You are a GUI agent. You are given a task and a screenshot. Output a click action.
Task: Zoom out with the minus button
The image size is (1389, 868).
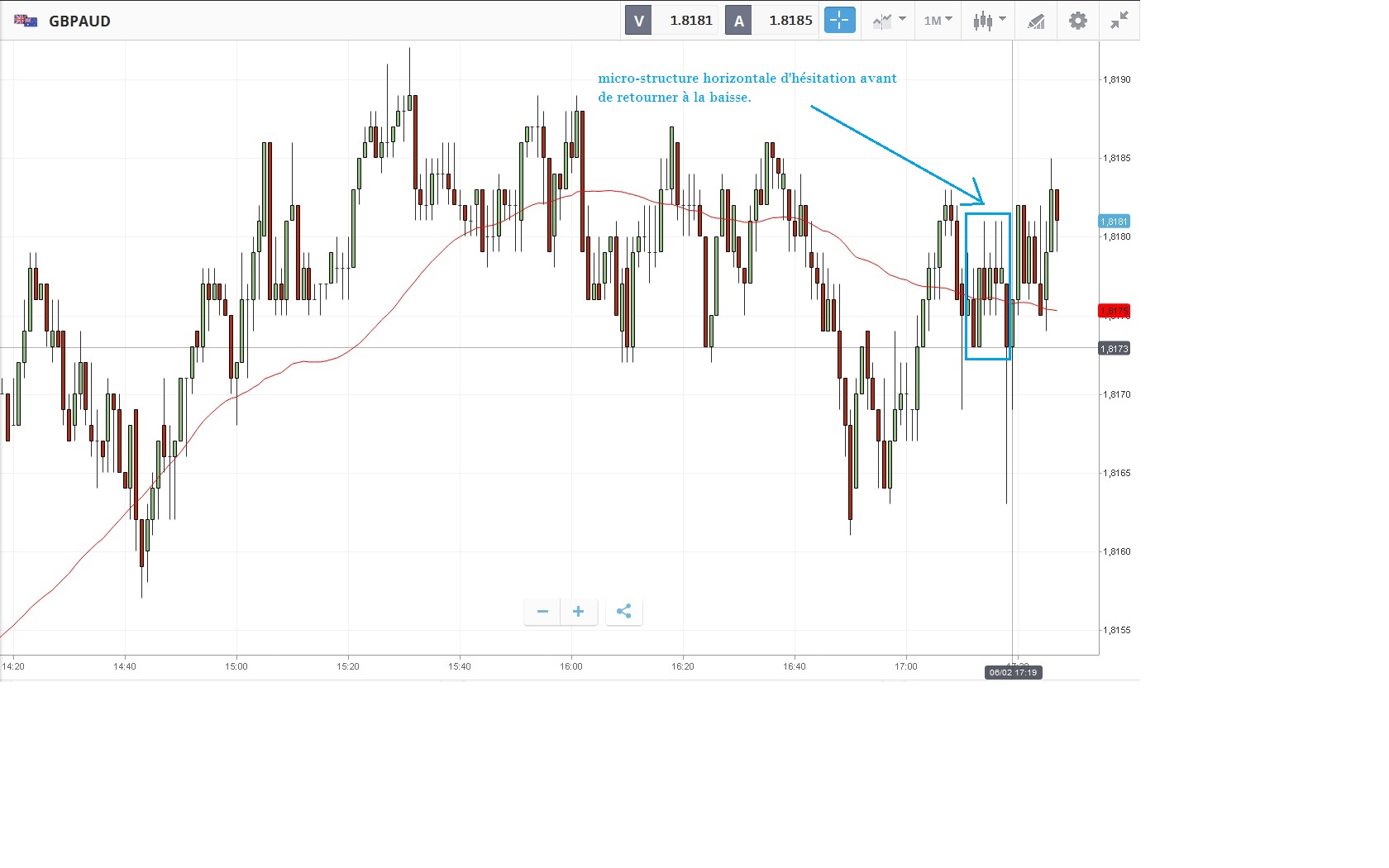tap(542, 612)
